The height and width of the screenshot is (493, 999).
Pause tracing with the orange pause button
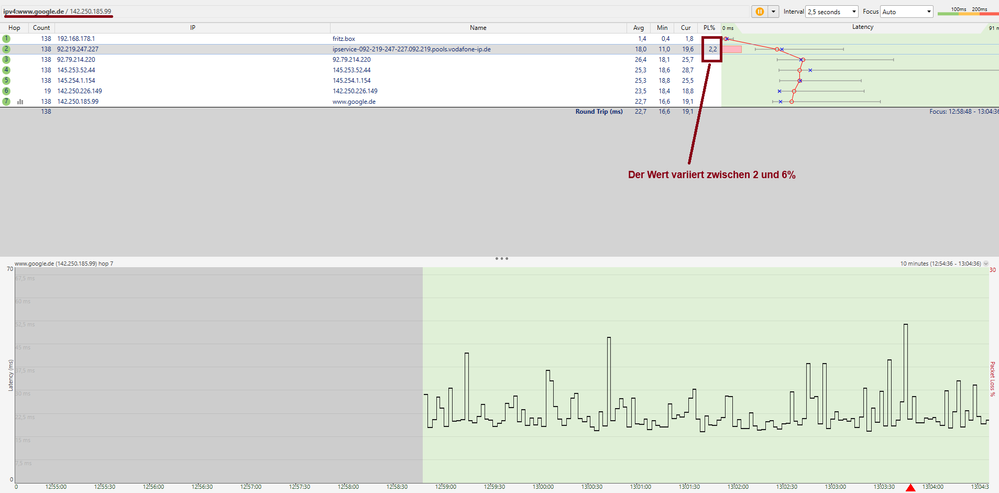coord(759,11)
